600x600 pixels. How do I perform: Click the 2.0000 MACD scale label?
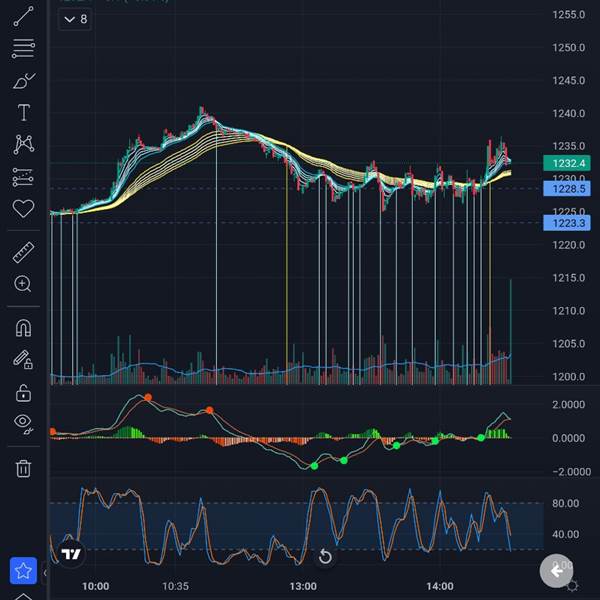[568, 404]
